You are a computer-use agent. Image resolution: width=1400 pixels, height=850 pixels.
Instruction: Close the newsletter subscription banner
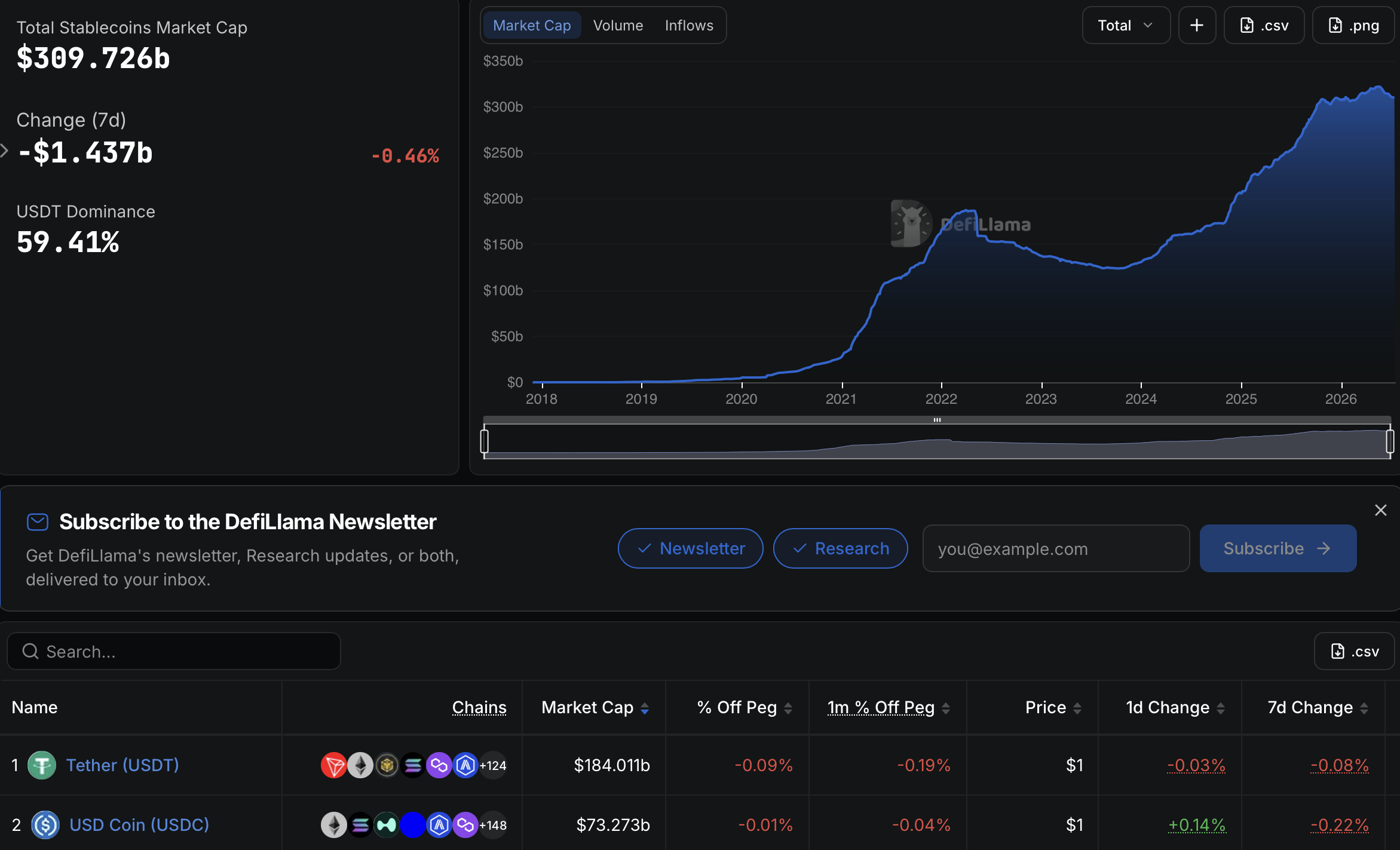pos(1380,510)
